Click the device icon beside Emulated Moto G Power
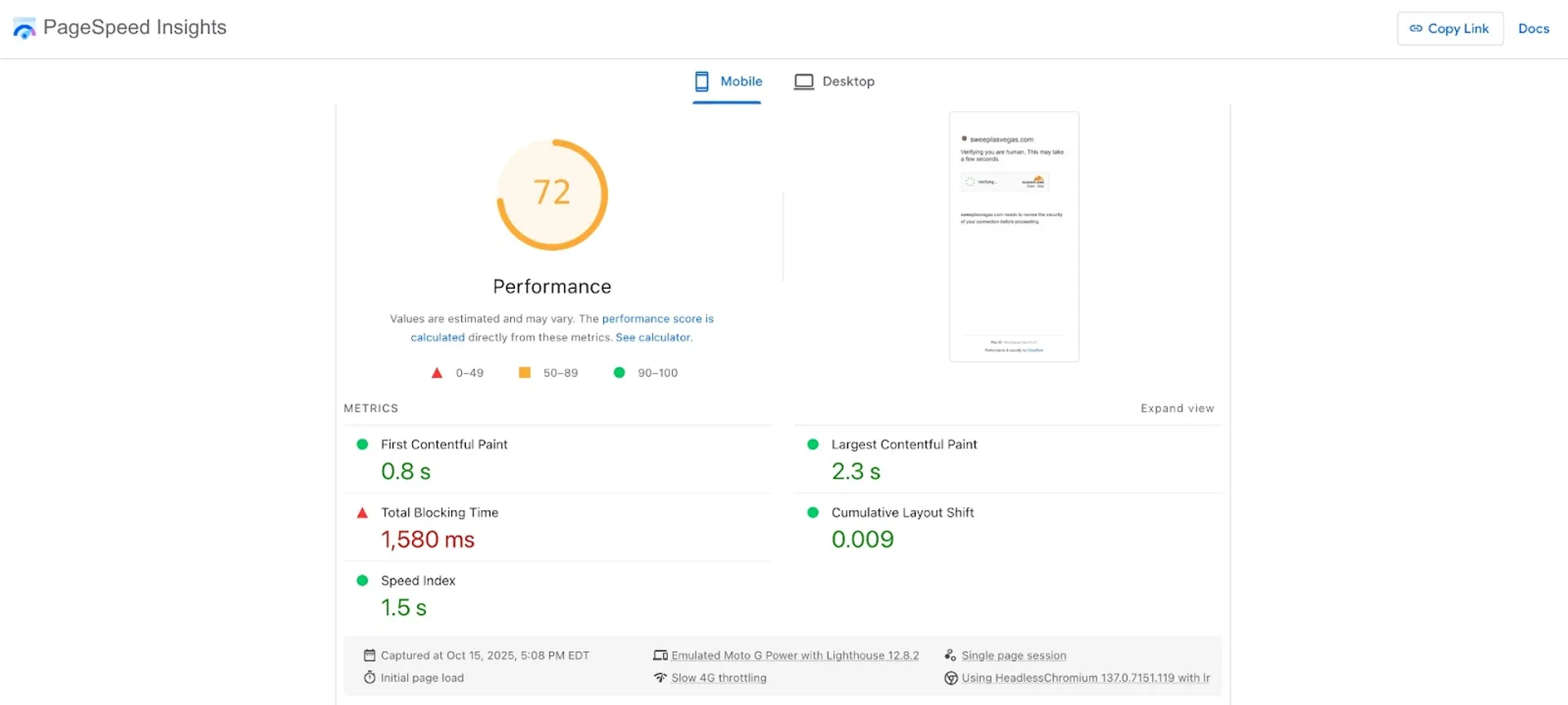Viewport: 1568px width, 705px height. pyautogui.click(x=660, y=655)
